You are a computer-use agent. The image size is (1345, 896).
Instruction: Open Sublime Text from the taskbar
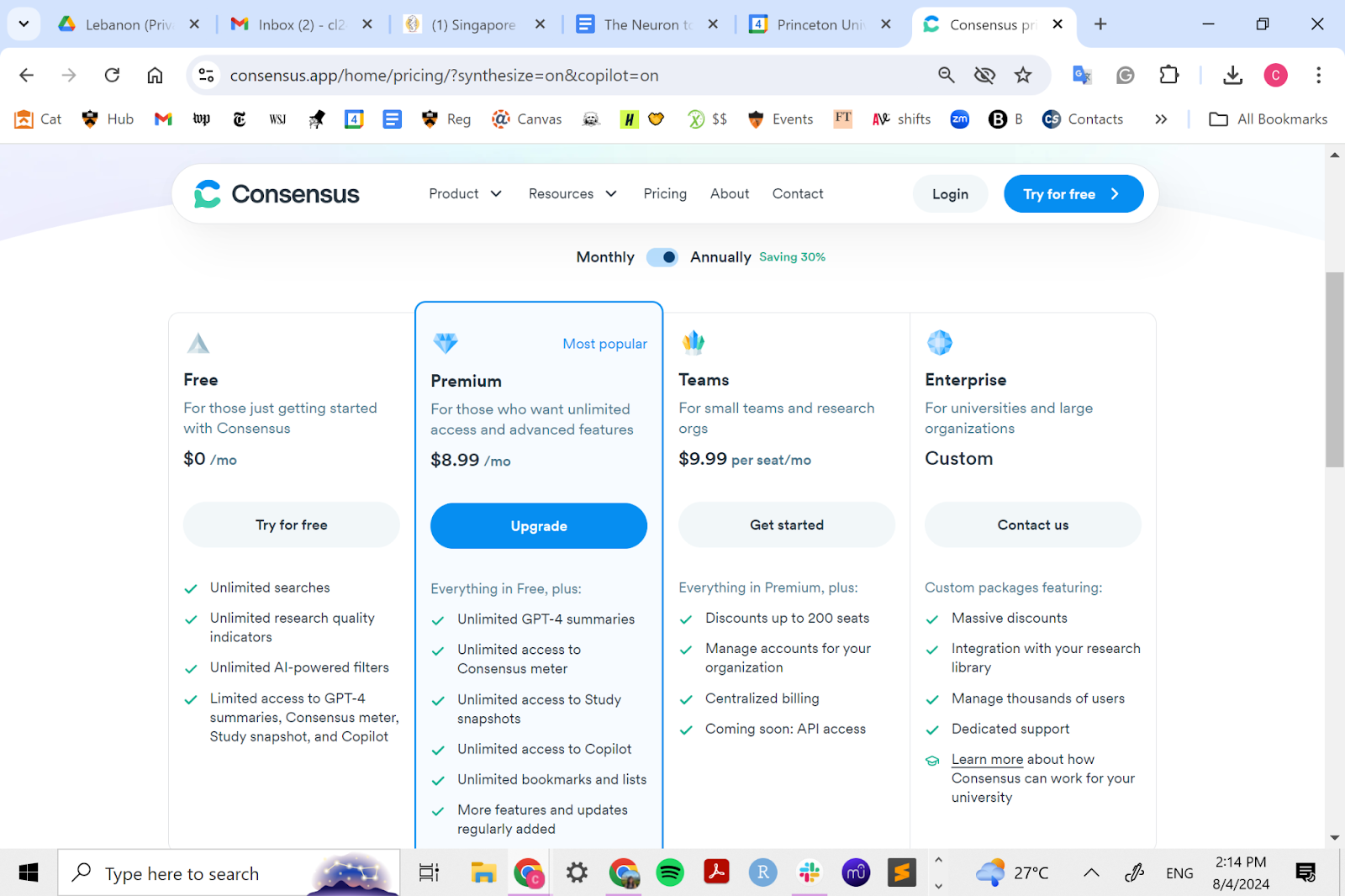[x=902, y=872]
